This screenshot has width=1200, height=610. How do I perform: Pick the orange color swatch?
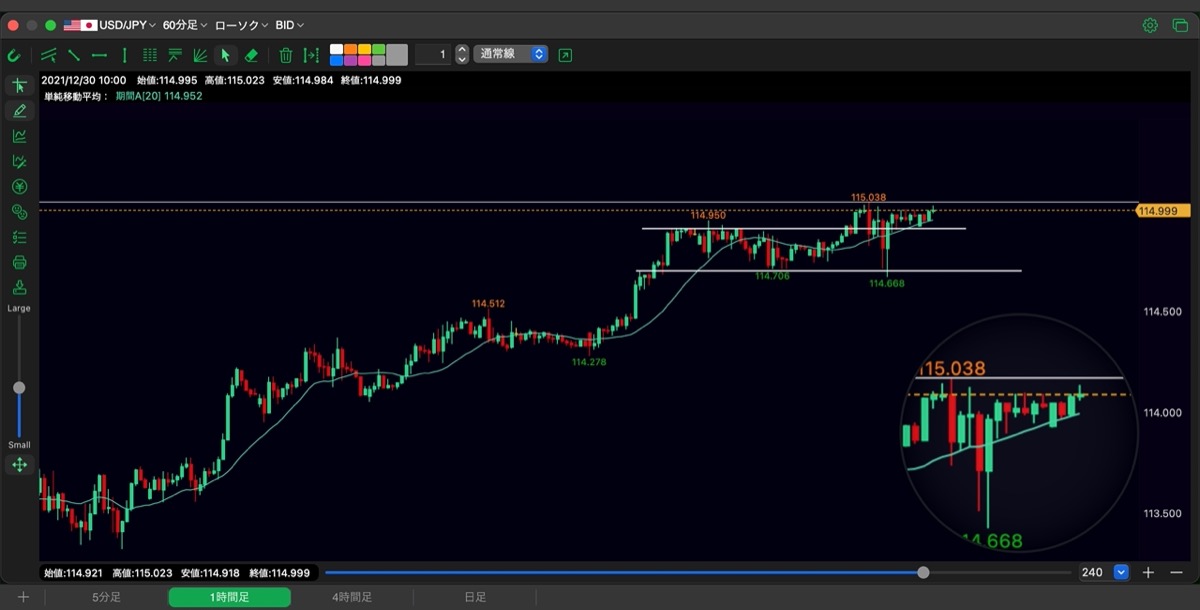click(x=351, y=49)
